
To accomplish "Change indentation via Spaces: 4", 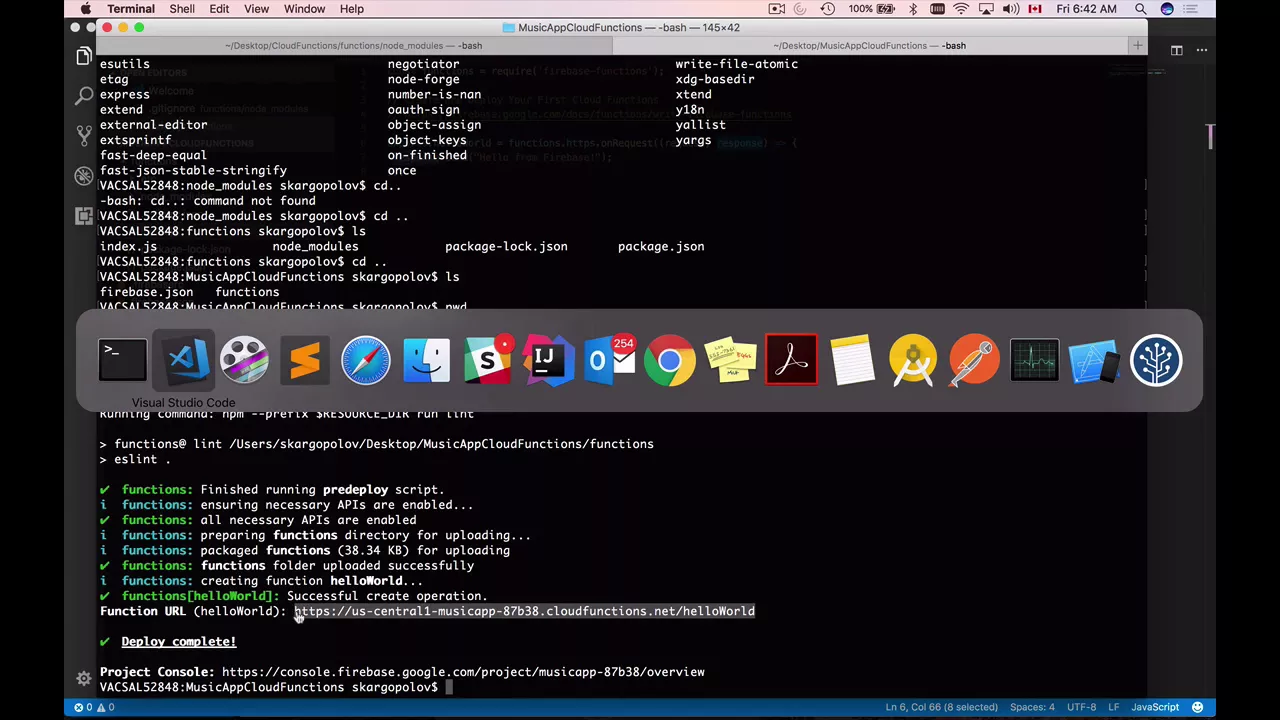I will [1032, 707].
